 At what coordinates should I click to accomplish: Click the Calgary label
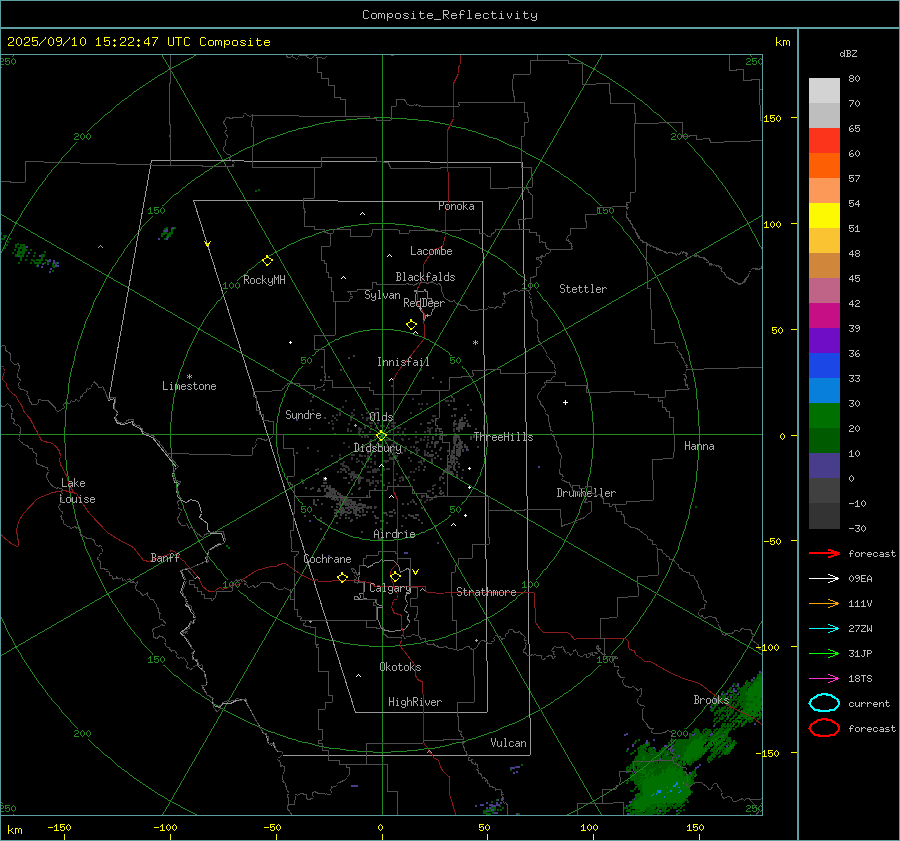point(390,588)
